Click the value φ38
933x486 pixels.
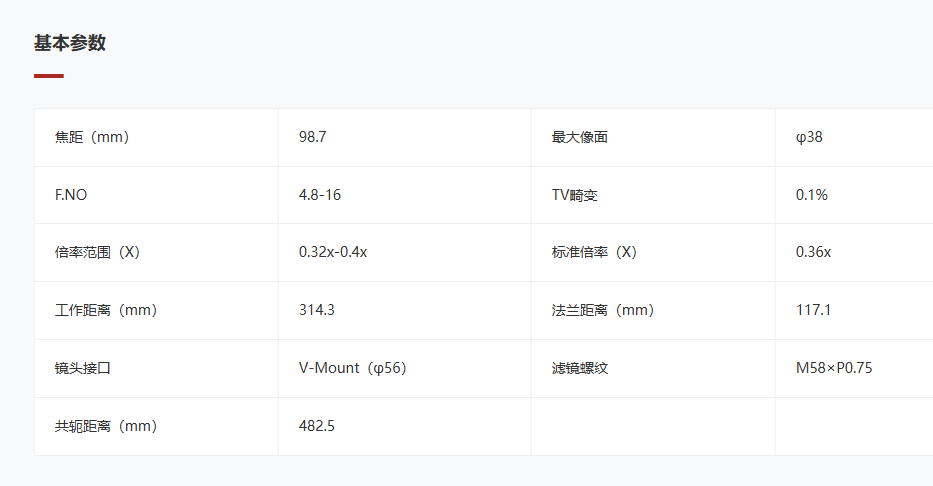(x=809, y=137)
